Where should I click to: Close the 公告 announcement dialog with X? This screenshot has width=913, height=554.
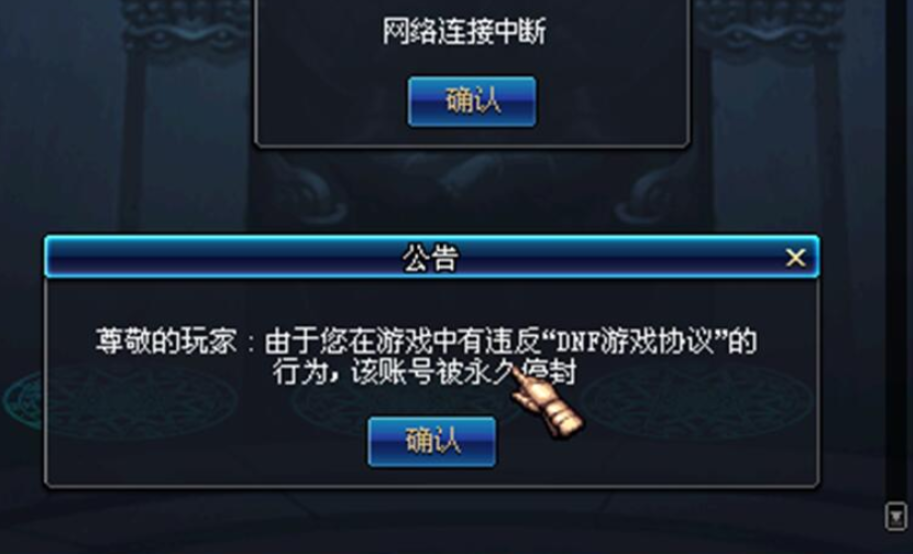coord(795,257)
